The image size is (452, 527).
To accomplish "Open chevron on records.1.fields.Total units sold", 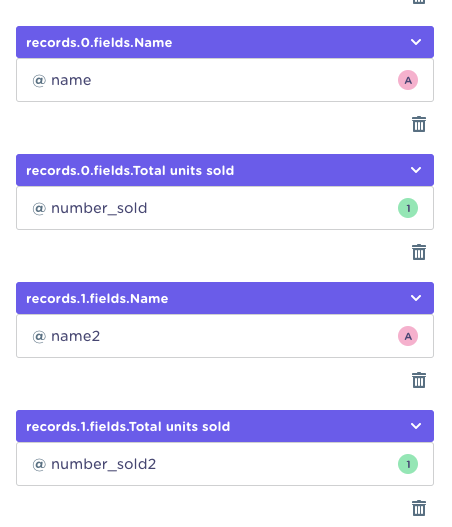I will [x=416, y=426].
